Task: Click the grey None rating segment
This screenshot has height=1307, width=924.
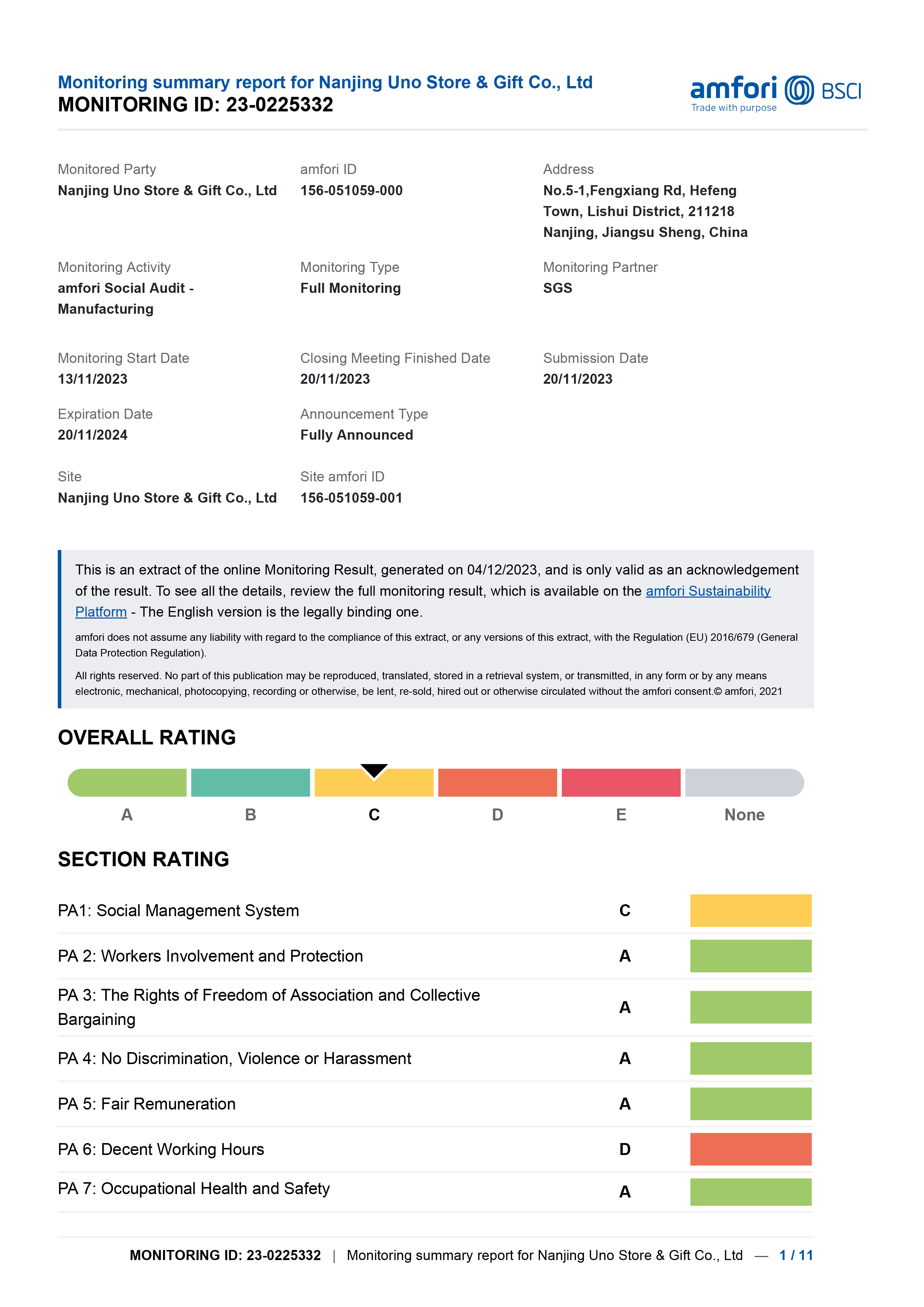Action: pos(744,783)
